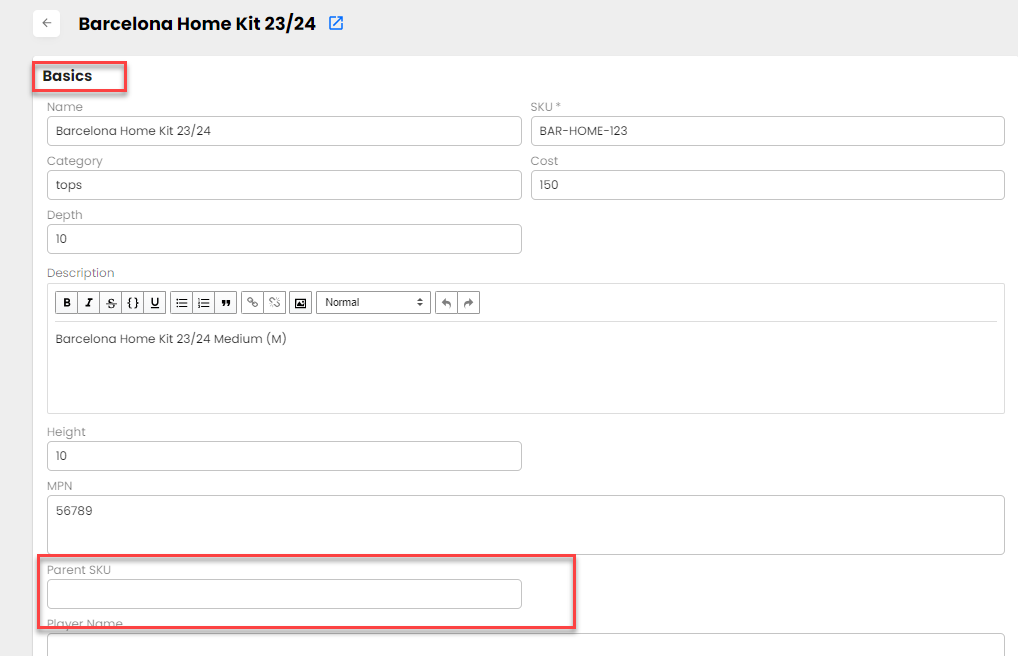Insert a blockquote
This screenshot has width=1018, height=656.
click(226, 302)
